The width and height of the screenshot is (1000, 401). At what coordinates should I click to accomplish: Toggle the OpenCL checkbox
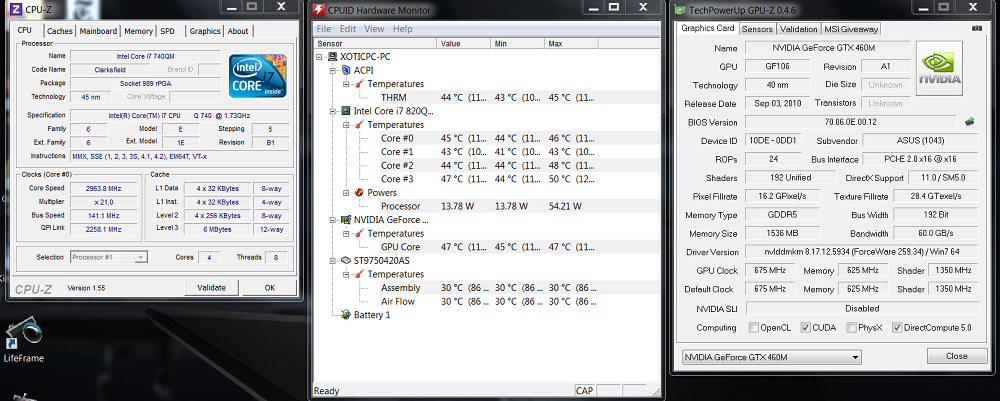click(753, 328)
